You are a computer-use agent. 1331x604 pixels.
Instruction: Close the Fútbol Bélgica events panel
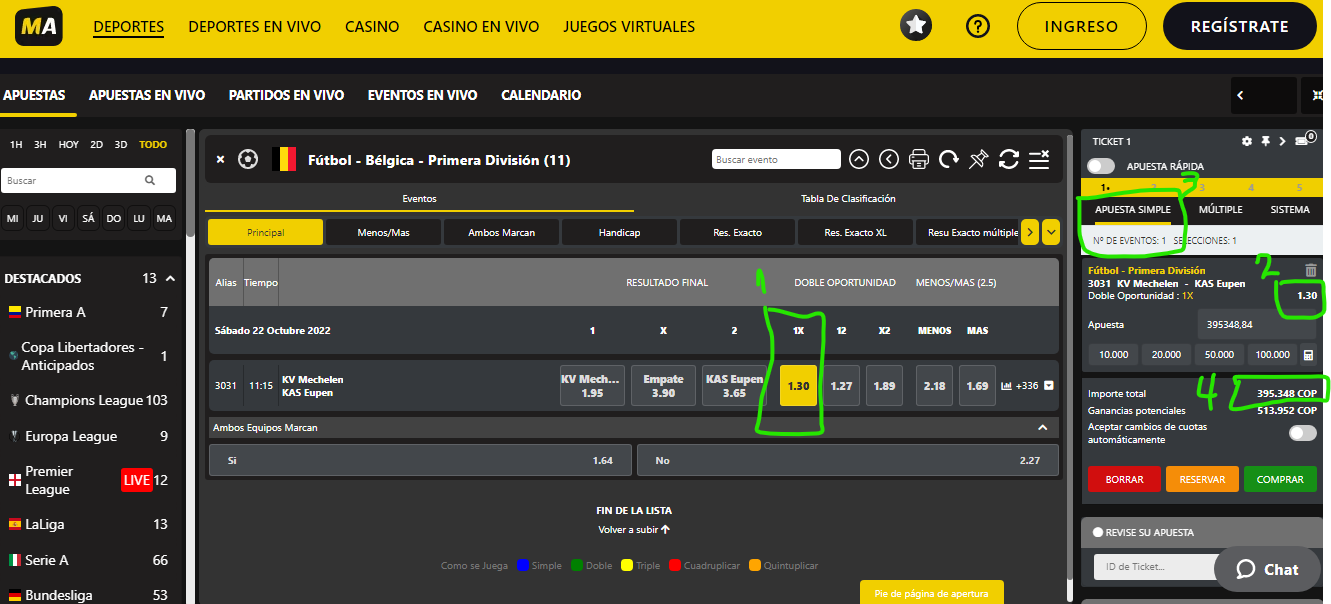(x=220, y=159)
